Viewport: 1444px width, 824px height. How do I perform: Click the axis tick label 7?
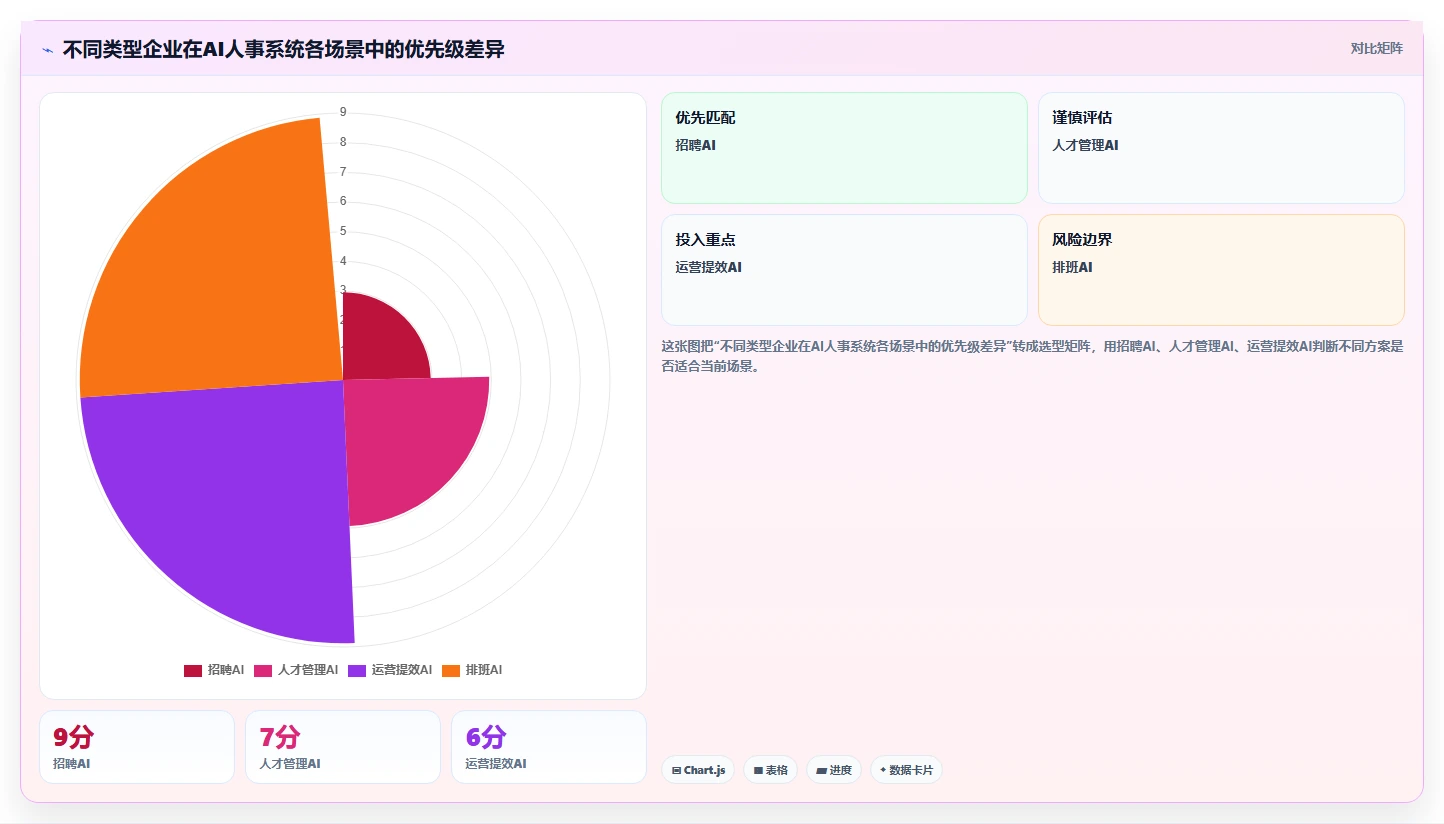[343, 172]
